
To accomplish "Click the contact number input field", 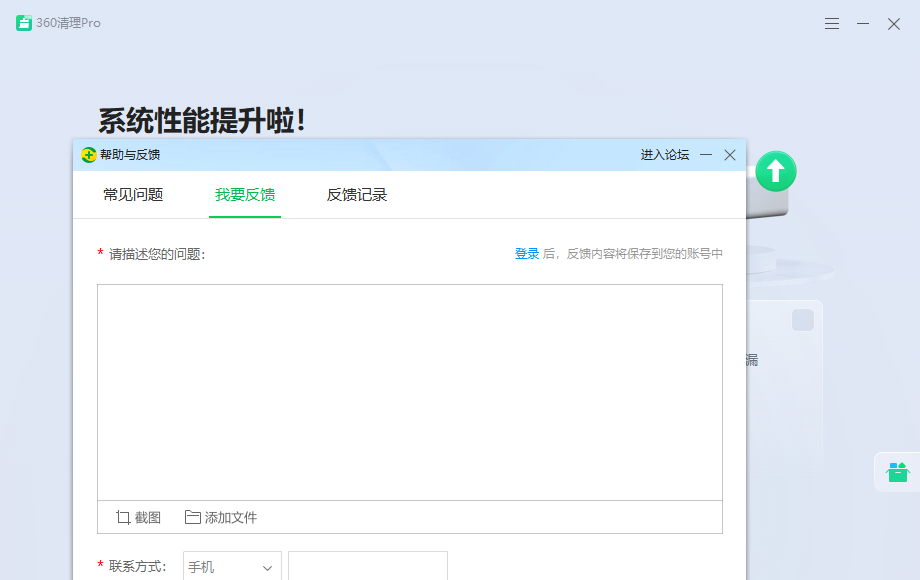I will click(368, 567).
